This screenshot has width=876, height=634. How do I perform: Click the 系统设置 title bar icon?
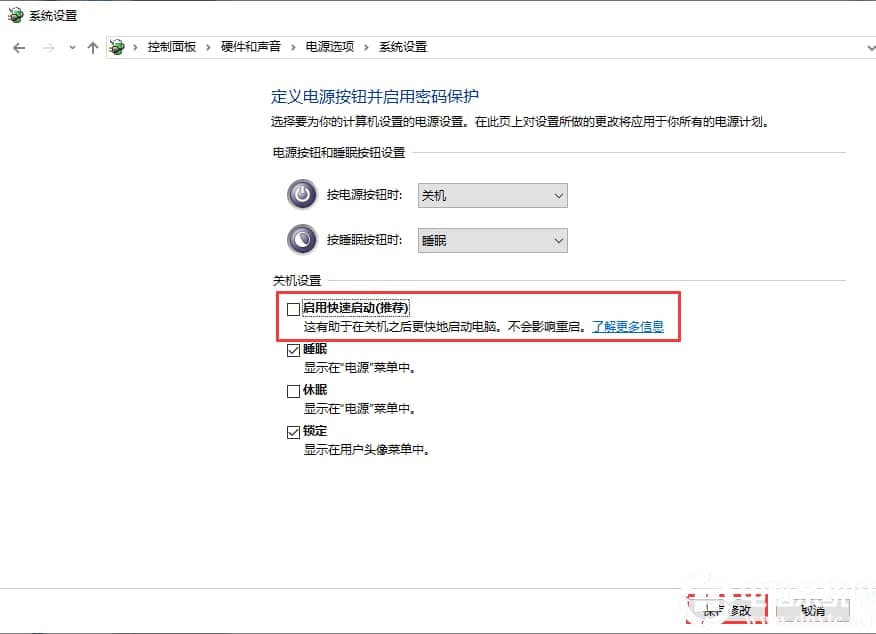[x=16, y=15]
